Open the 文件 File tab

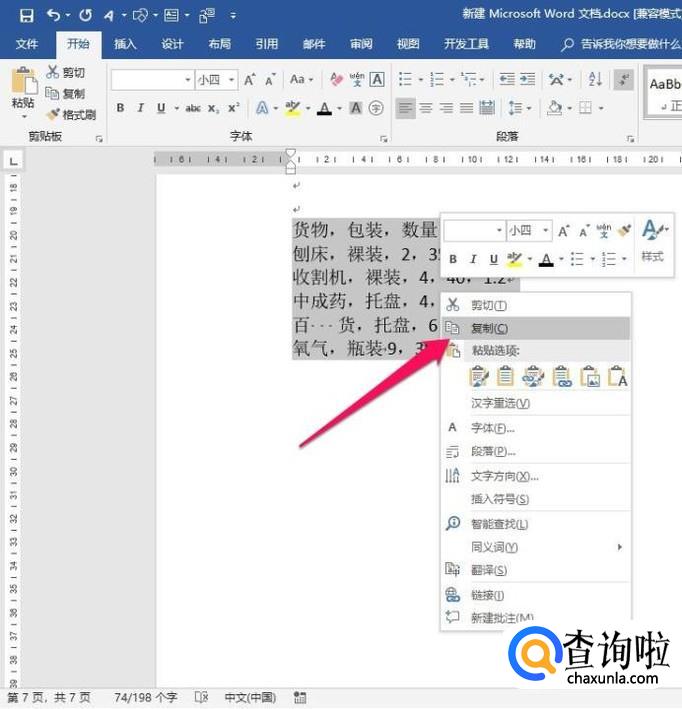(27, 44)
